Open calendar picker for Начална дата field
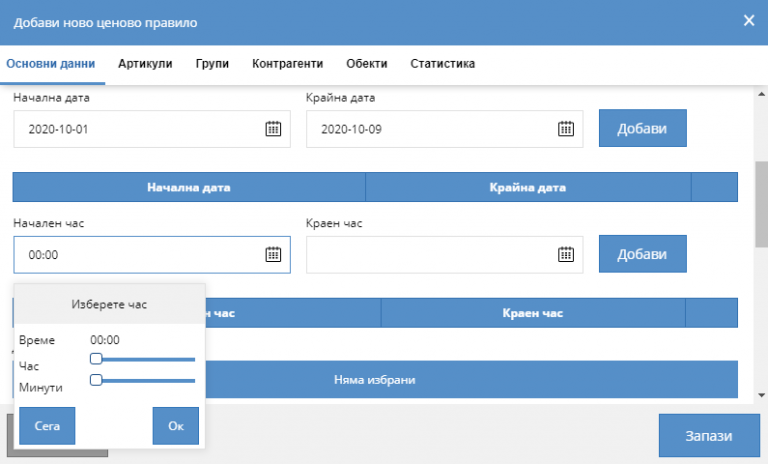 [272, 129]
